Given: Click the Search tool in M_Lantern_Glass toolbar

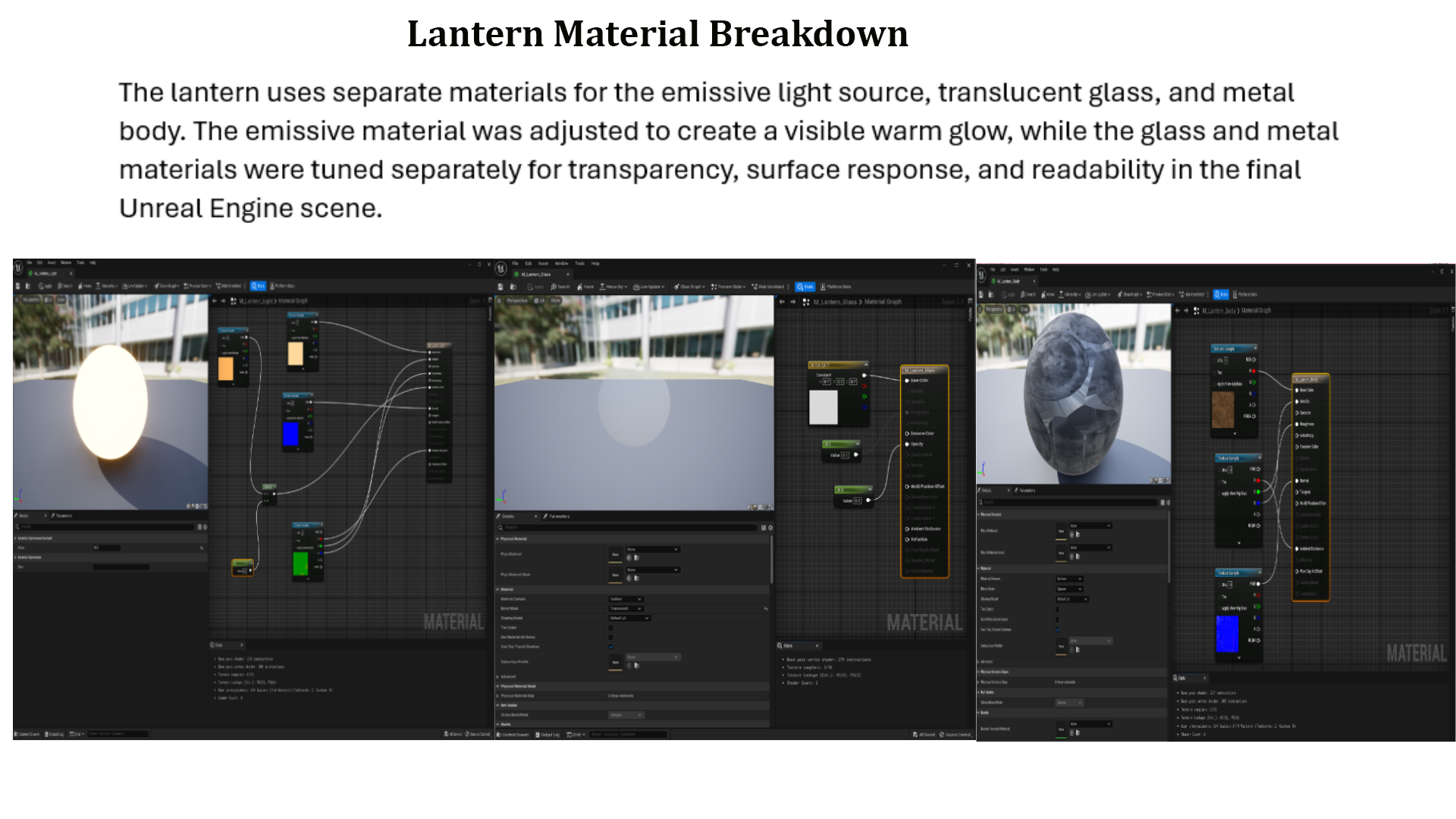Looking at the screenshot, I should 560,287.
